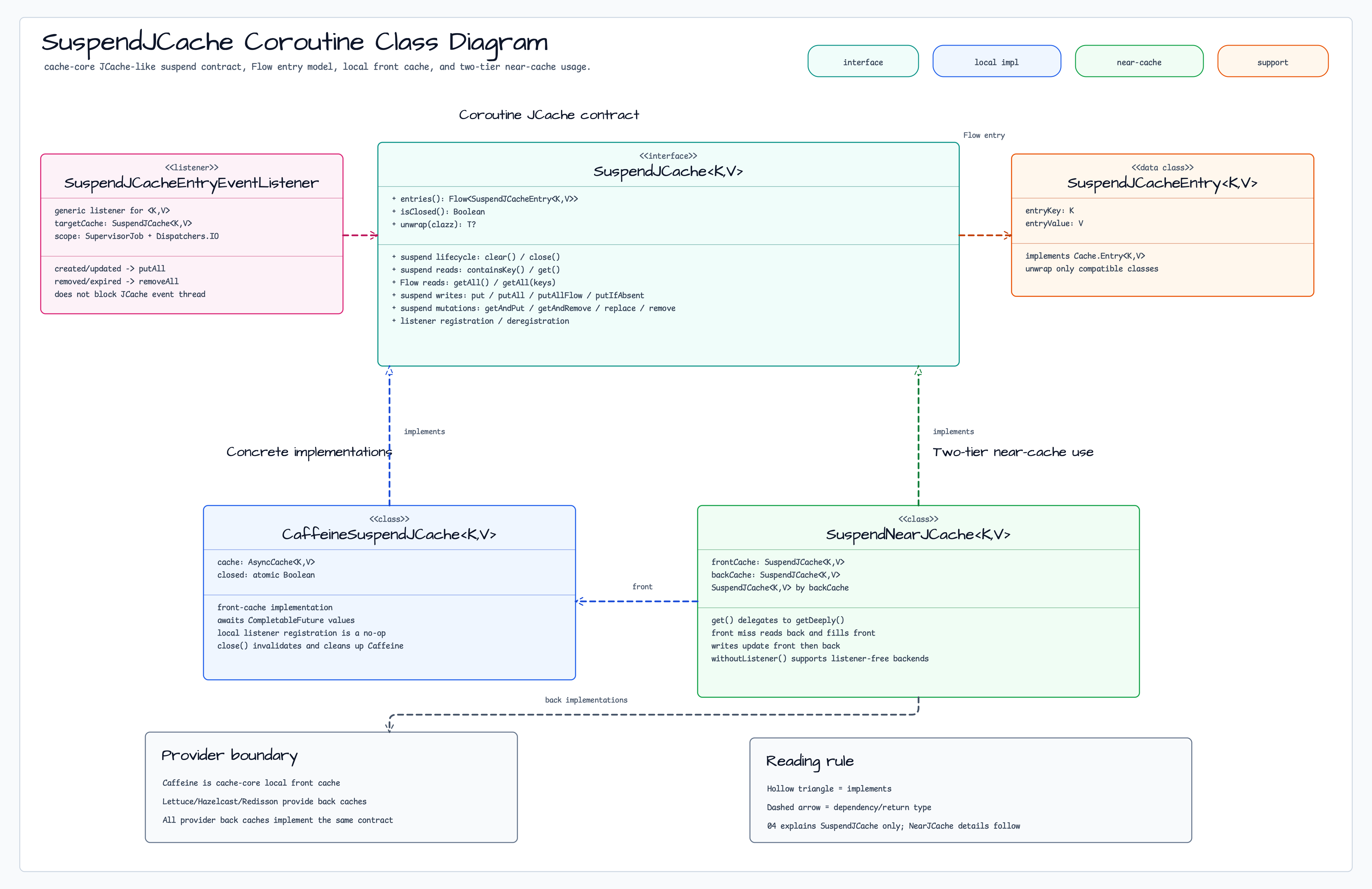Click the 'Coroutine JCache contract' section heading
The image size is (1372, 889).
tap(549, 115)
